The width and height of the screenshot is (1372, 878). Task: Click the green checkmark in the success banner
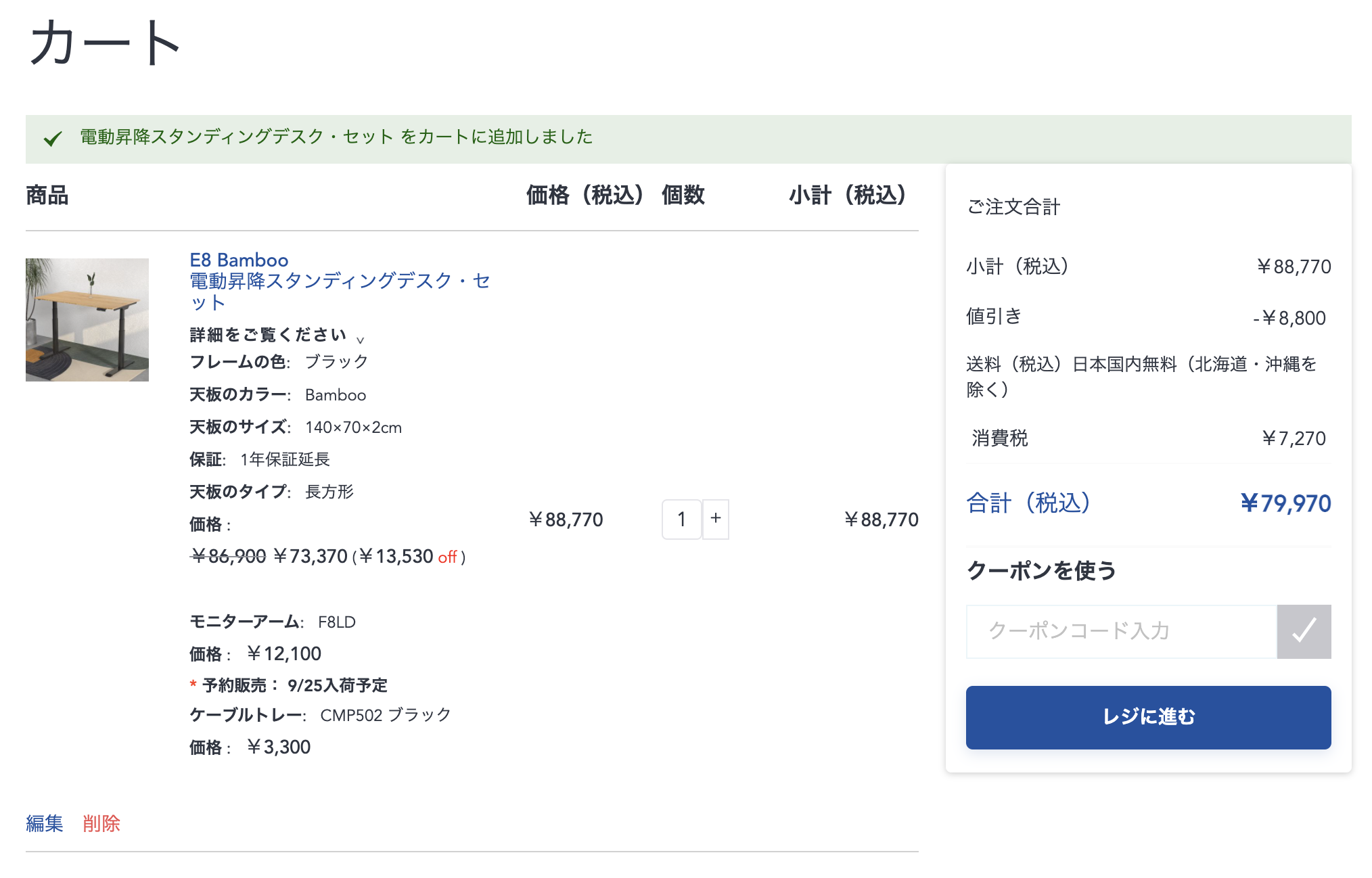[53, 139]
